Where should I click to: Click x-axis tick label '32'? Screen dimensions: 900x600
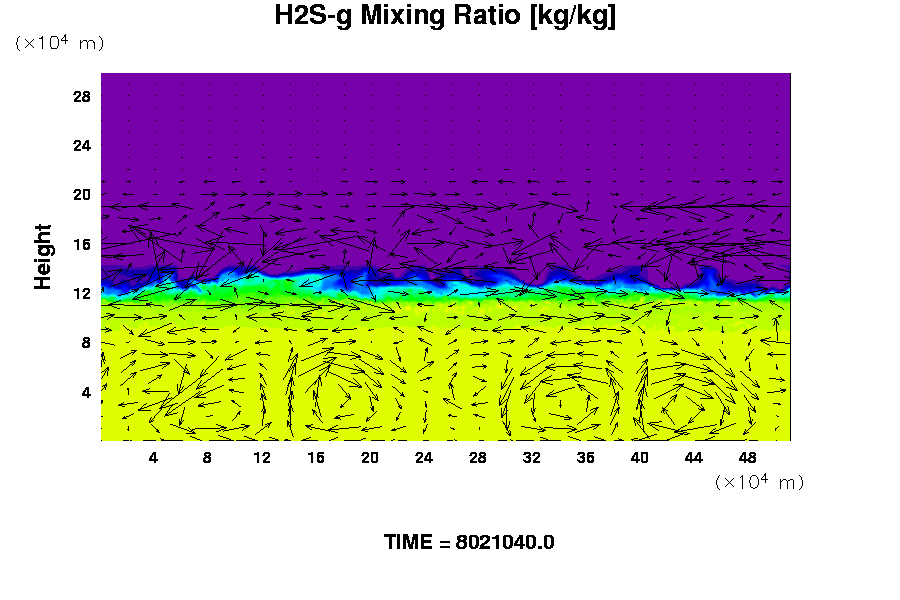pos(532,458)
